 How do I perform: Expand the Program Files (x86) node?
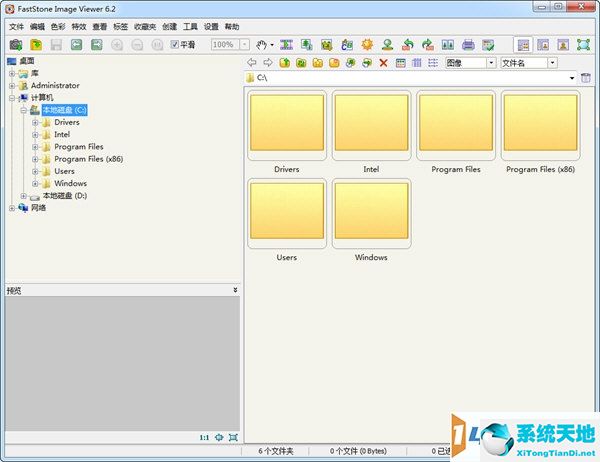coord(35,159)
